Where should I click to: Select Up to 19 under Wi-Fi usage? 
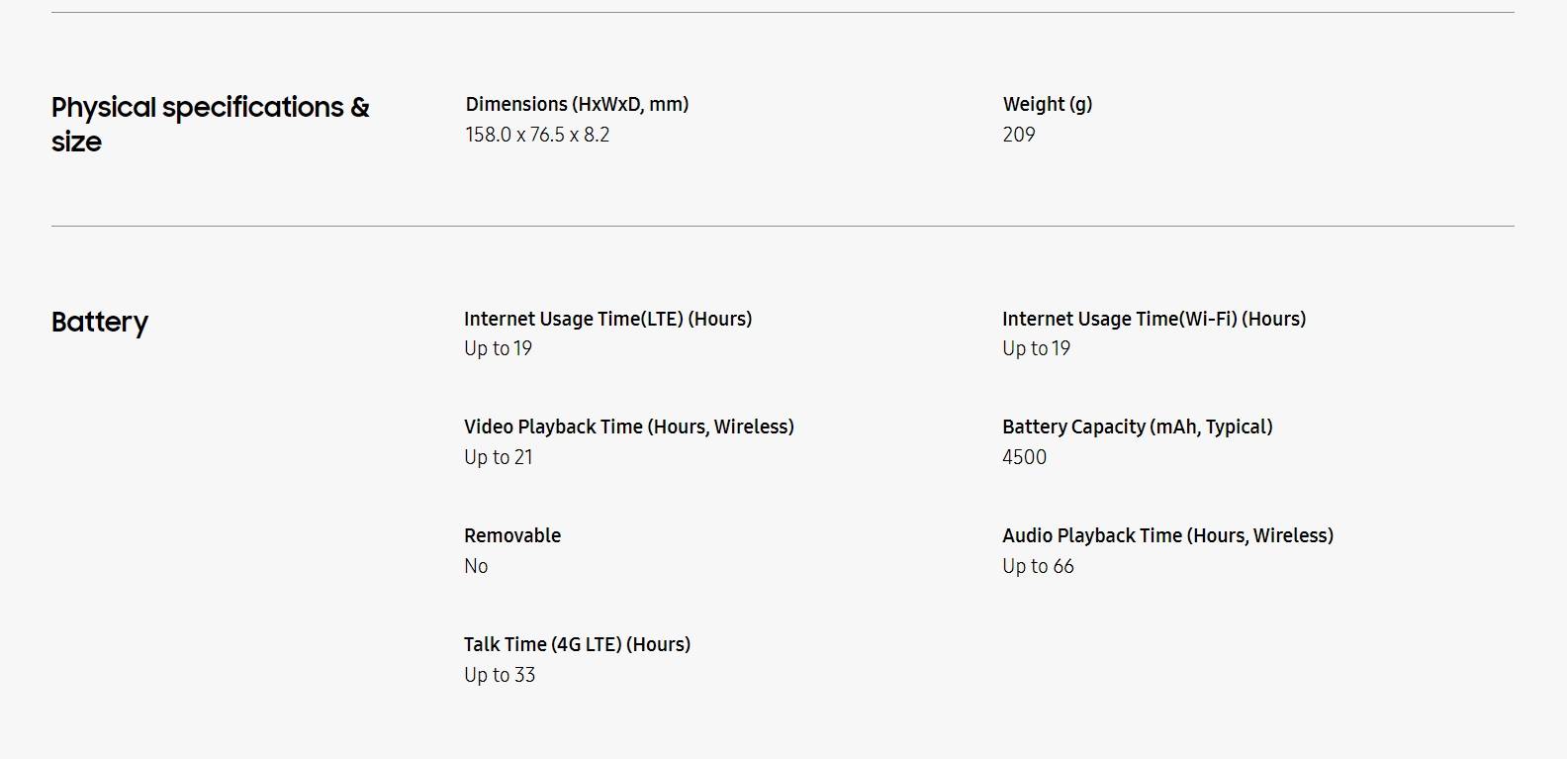(x=1036, y=348)
